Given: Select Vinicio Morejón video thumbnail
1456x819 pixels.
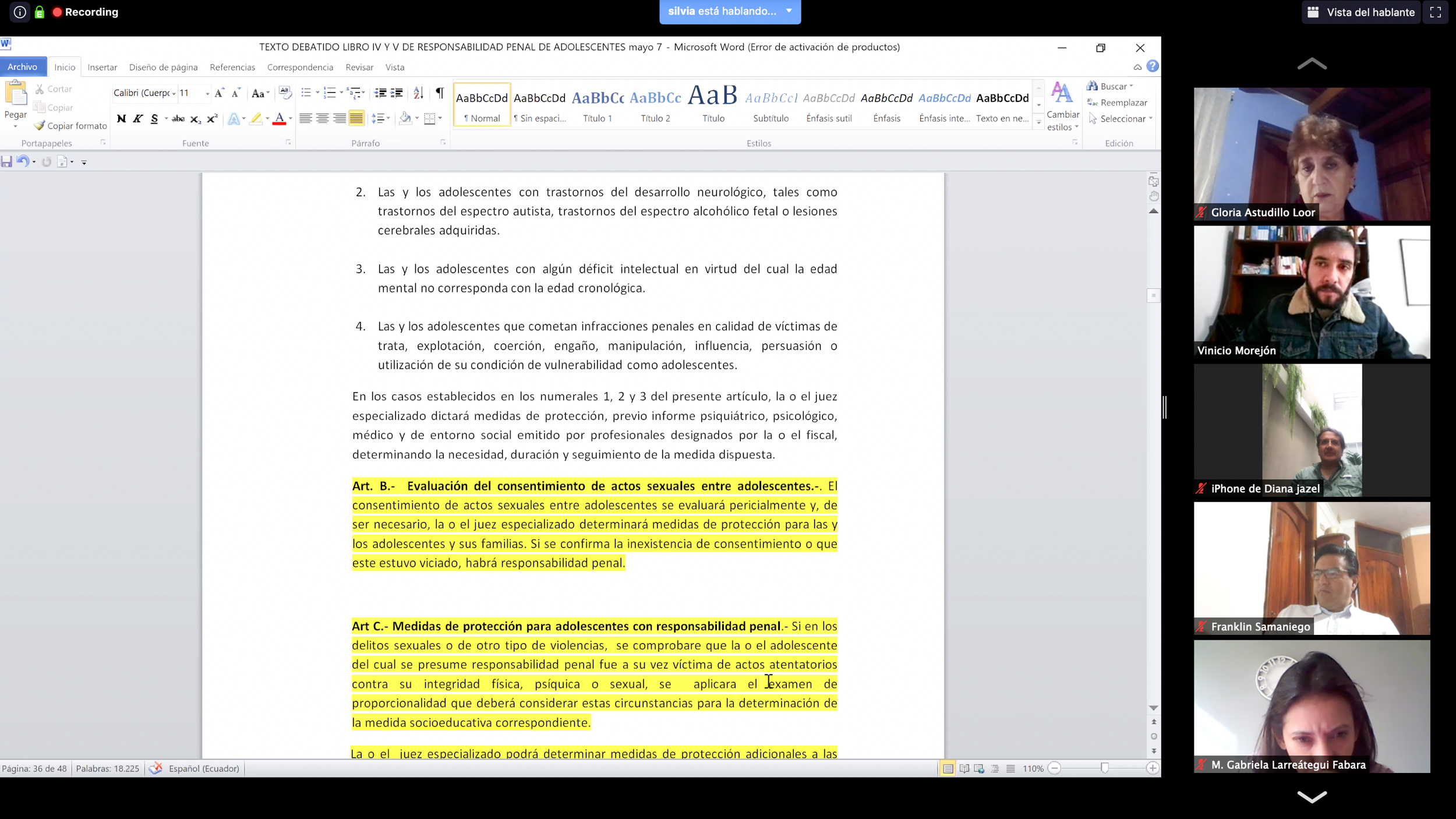Looking at the screenshot, I should 1312,292.
